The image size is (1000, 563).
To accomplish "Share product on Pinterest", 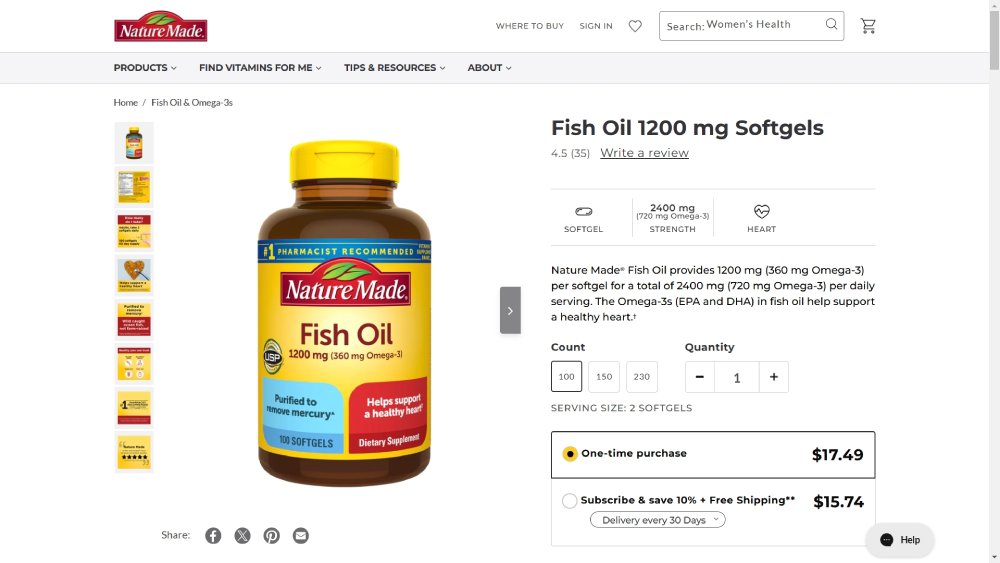I will point(271,536).
